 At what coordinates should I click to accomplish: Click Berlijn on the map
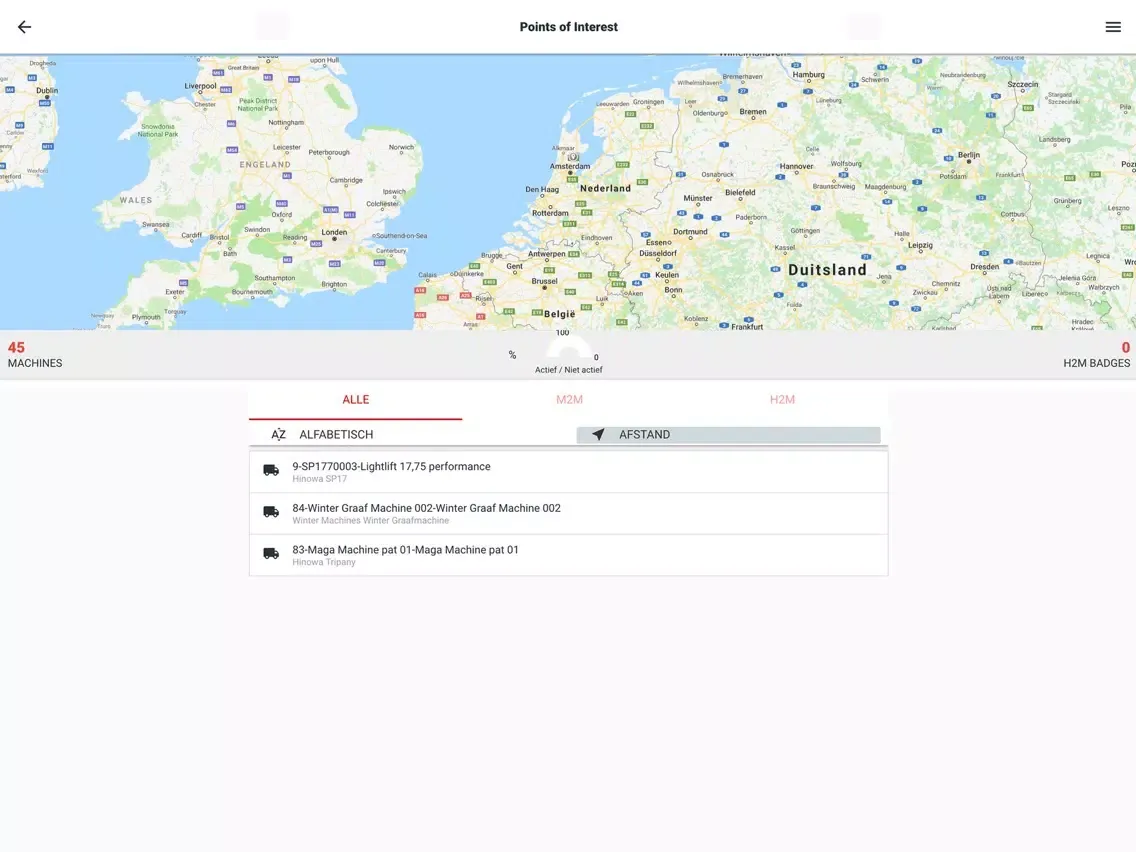tap(969, 155)
